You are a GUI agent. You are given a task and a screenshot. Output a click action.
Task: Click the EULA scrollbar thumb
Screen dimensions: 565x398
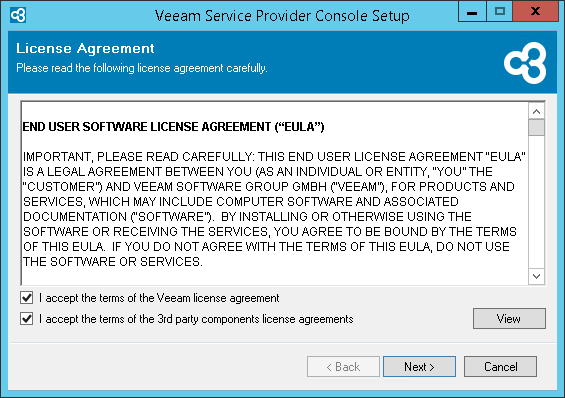tap(536, 128)
